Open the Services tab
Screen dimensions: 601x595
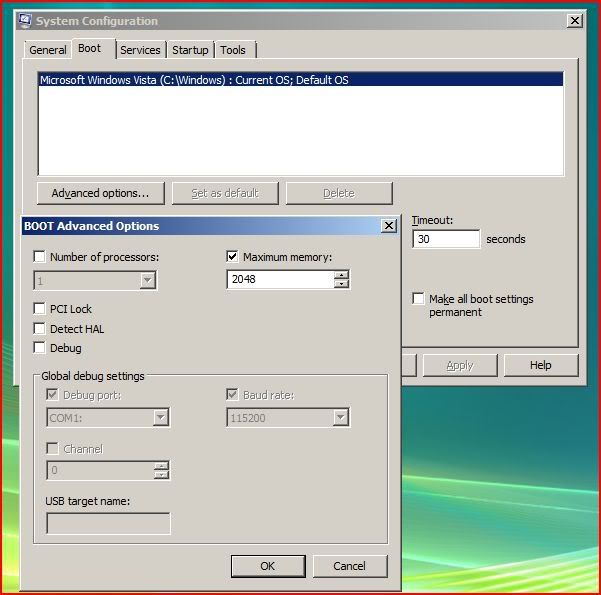click(x=140, y=50)
